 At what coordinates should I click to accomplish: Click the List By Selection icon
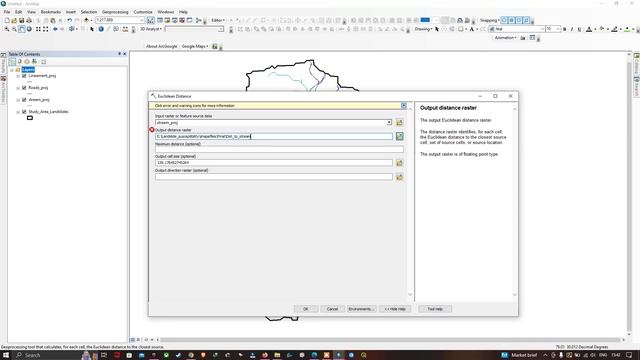pos(34,62)
